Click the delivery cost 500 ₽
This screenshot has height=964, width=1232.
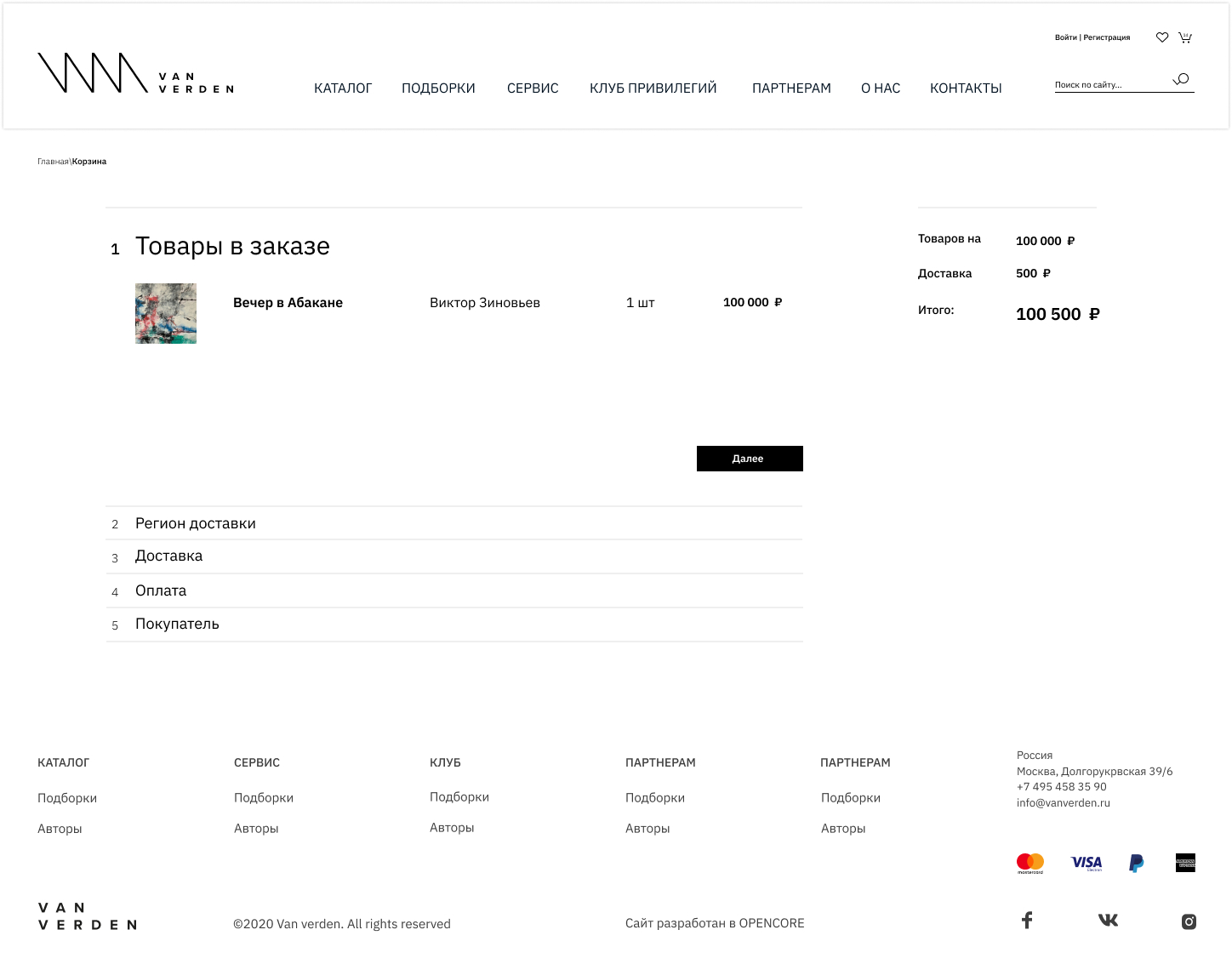tap(1033, 273)
